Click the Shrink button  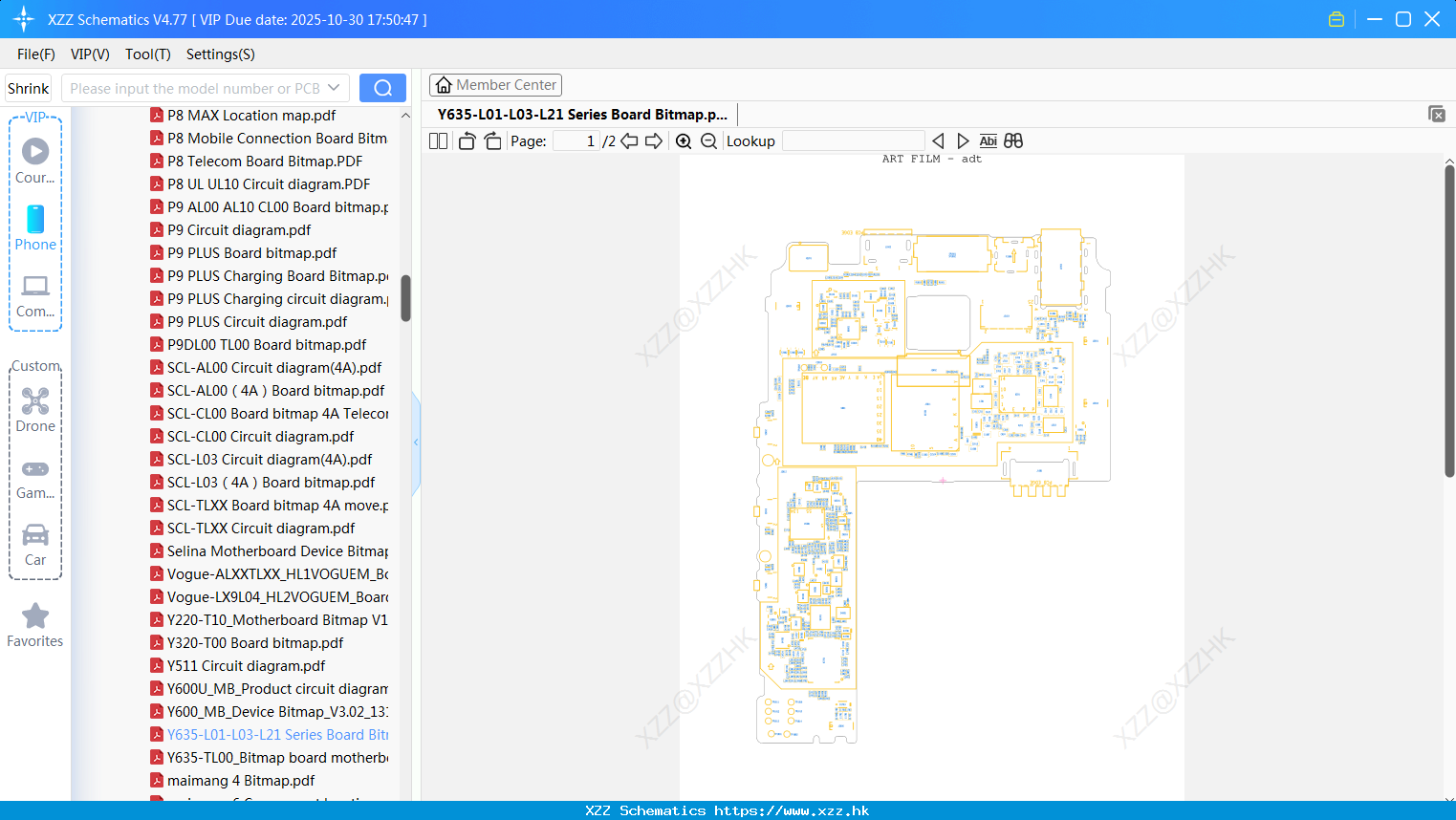pos(28,88)
